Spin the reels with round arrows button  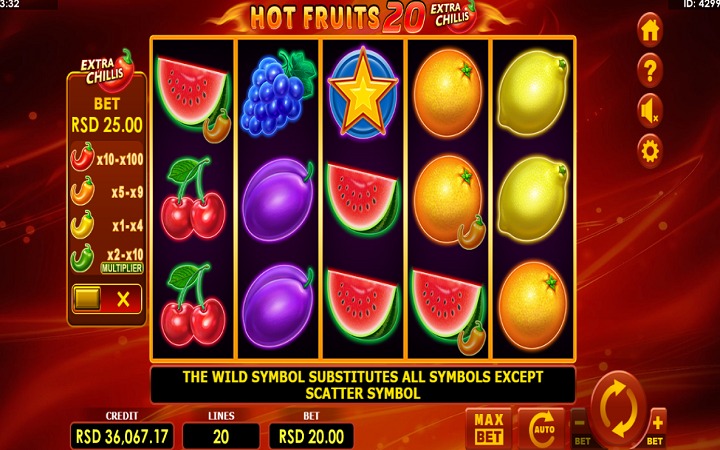[x=619, y=408]
